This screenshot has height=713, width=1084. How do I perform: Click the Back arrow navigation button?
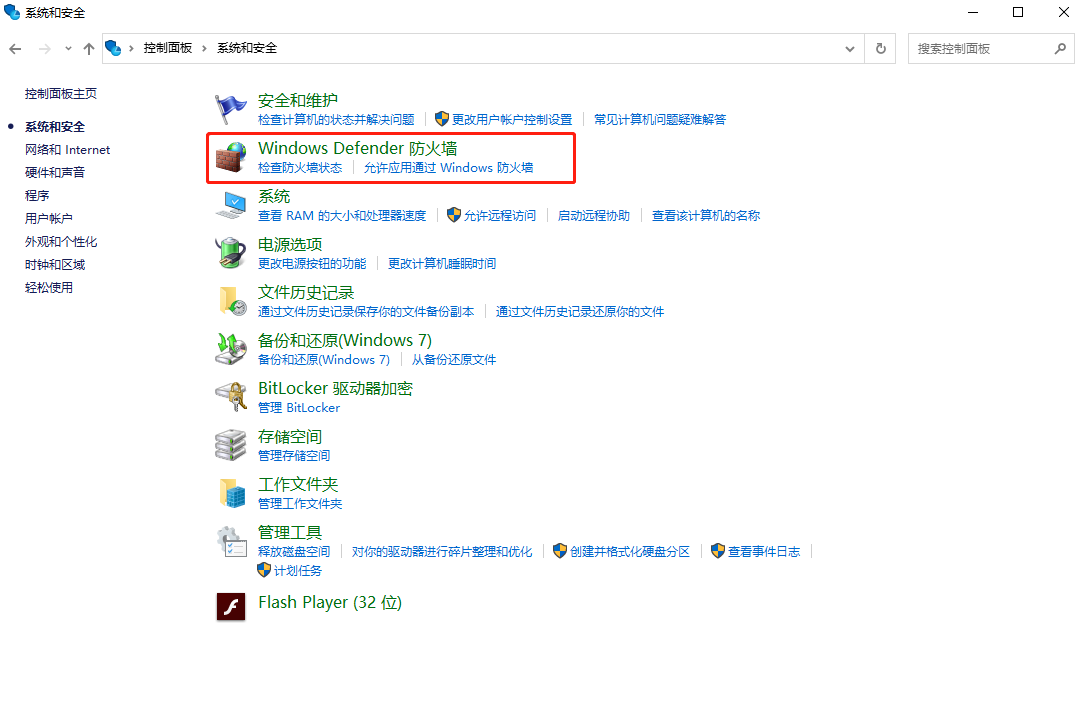15,48
